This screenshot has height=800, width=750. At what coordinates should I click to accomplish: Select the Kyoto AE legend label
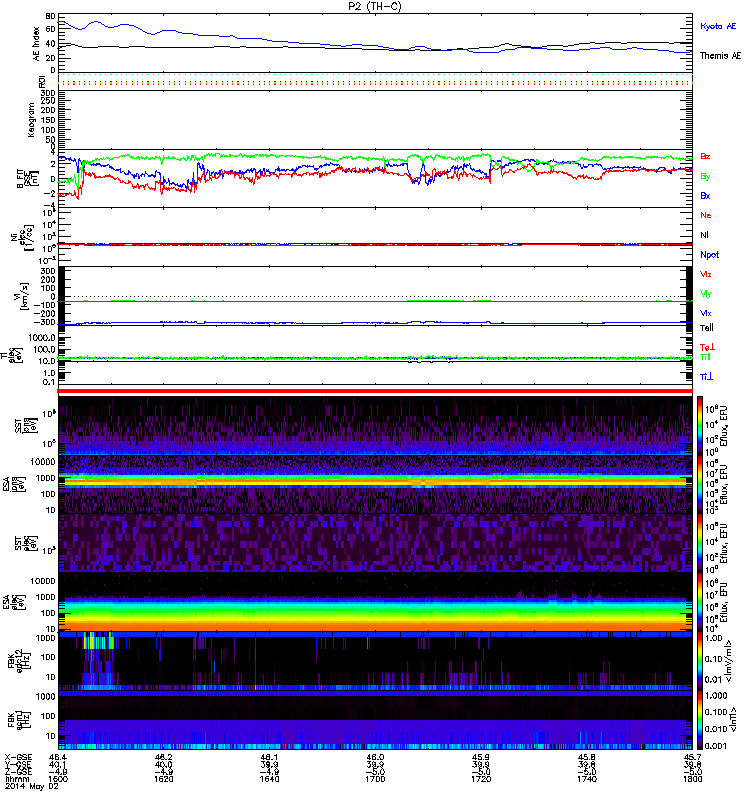pyautogui.click(x=718, y=26)
